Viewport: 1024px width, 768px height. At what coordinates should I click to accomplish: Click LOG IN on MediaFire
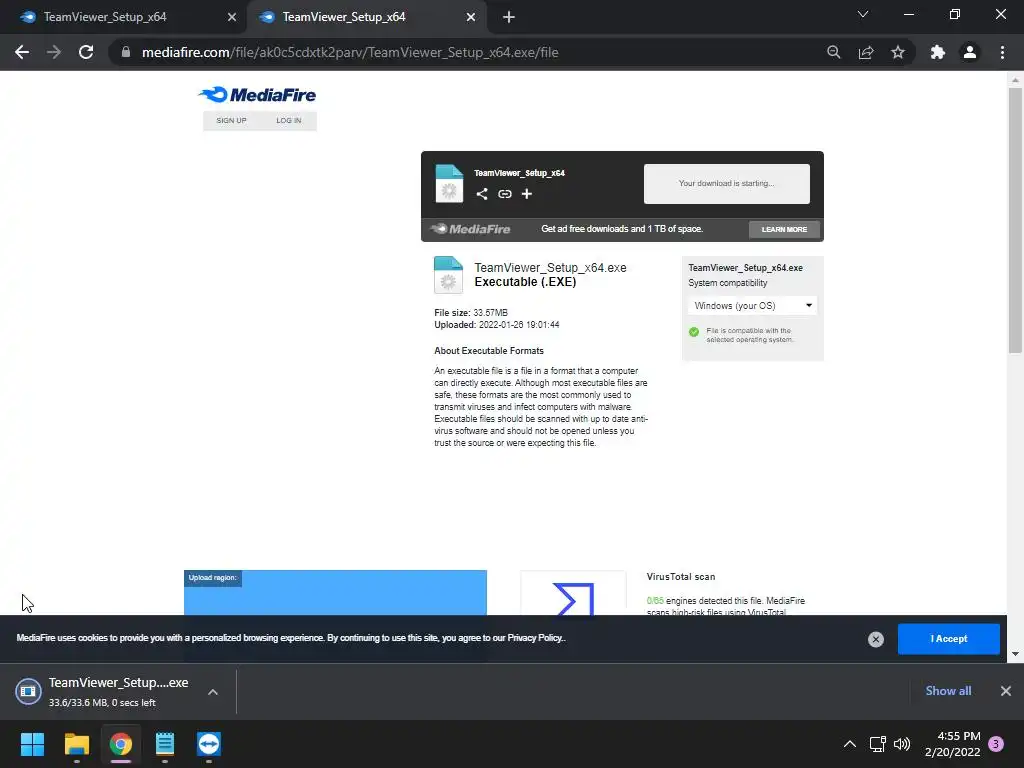click(x=288, y=121)
